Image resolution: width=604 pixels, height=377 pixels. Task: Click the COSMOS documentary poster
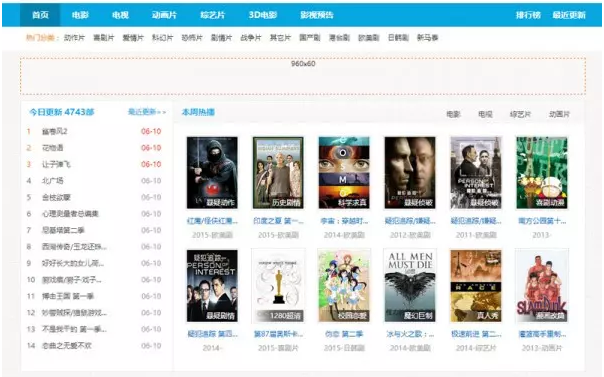(x=344, y=173)
